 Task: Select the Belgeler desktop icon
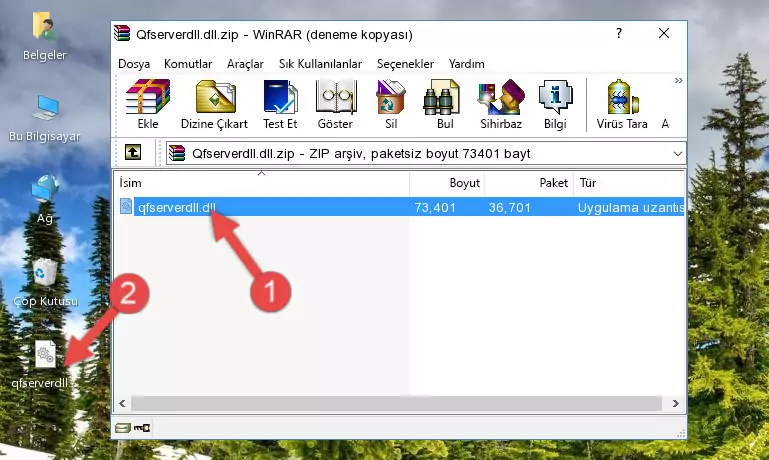[x=44, y=36]
